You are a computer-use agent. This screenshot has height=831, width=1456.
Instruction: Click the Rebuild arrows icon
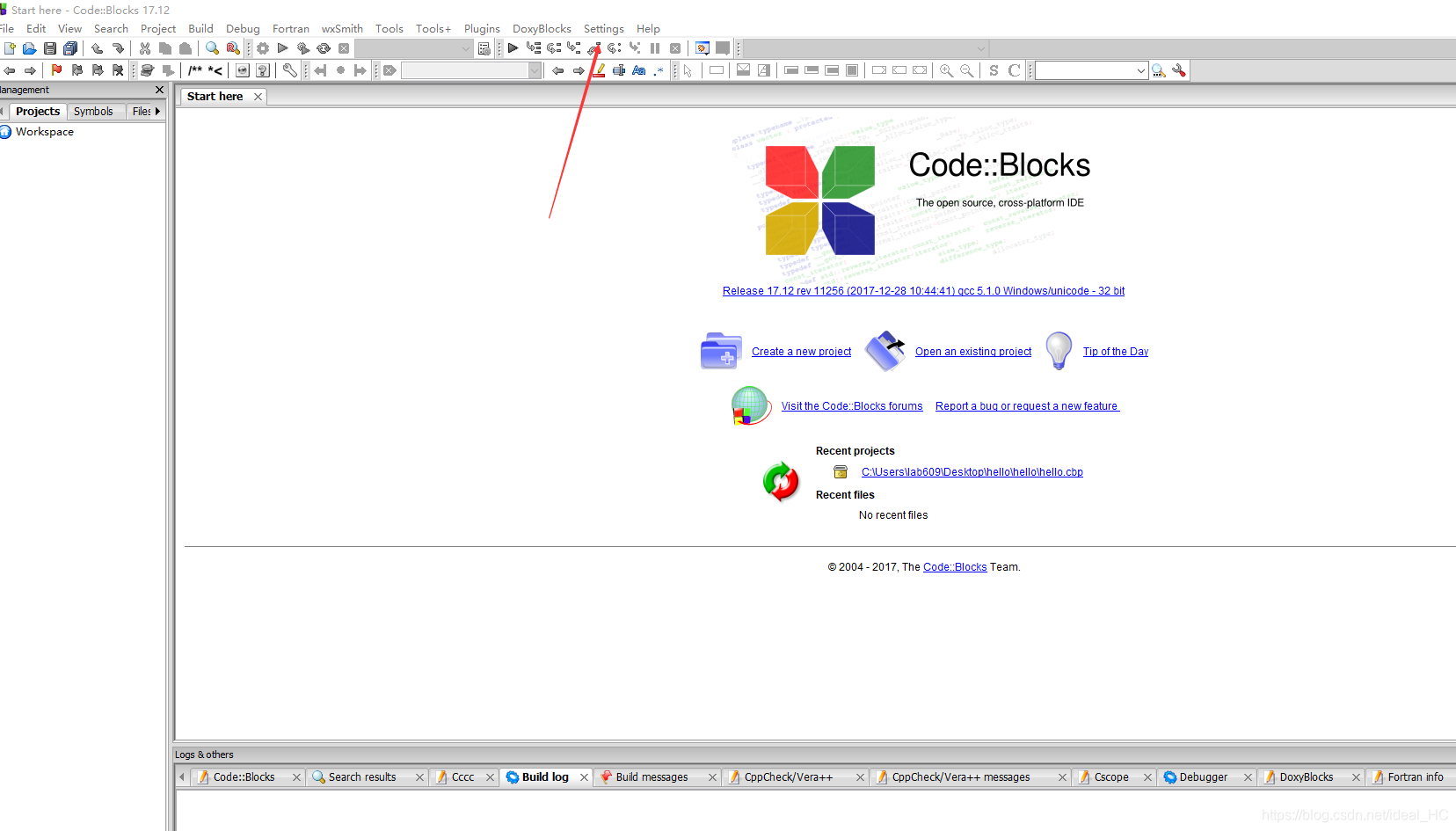coord(324,48)
